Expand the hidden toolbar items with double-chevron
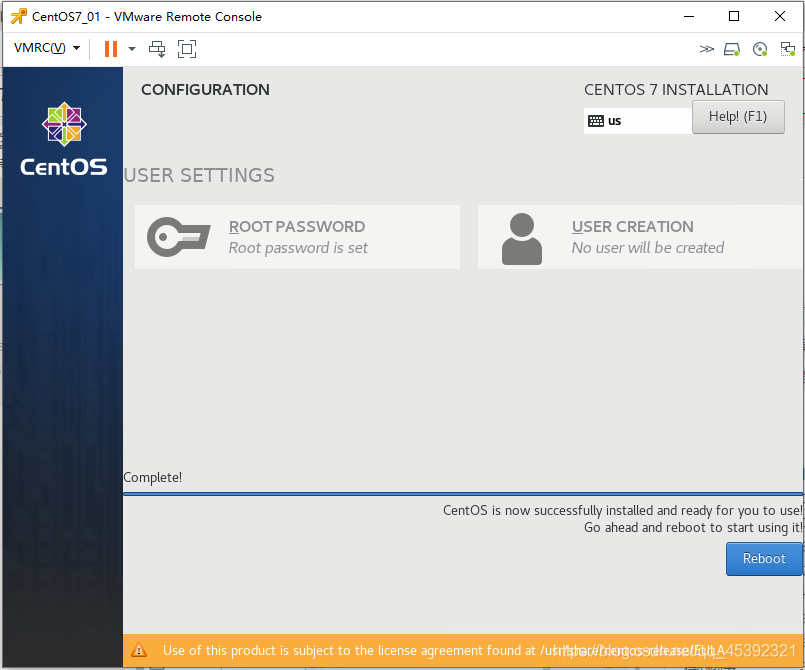 [707, 48]
